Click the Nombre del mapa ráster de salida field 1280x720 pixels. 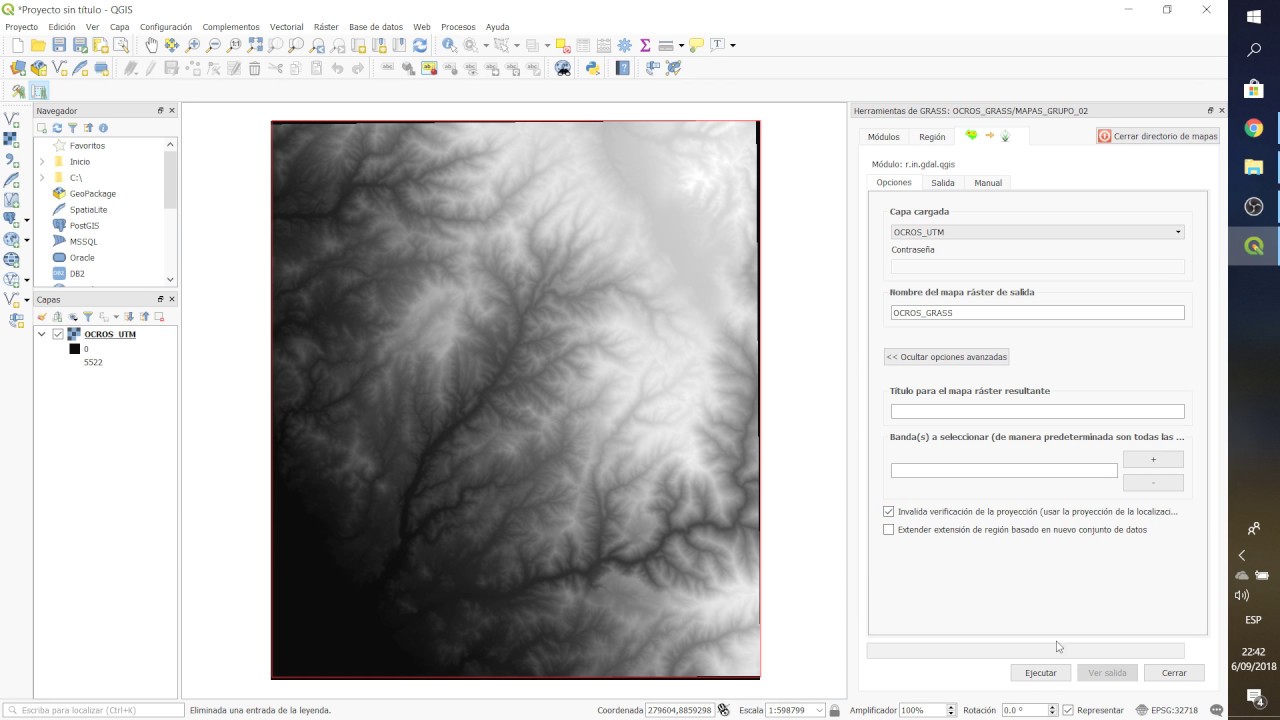(x=1037, y=313)
